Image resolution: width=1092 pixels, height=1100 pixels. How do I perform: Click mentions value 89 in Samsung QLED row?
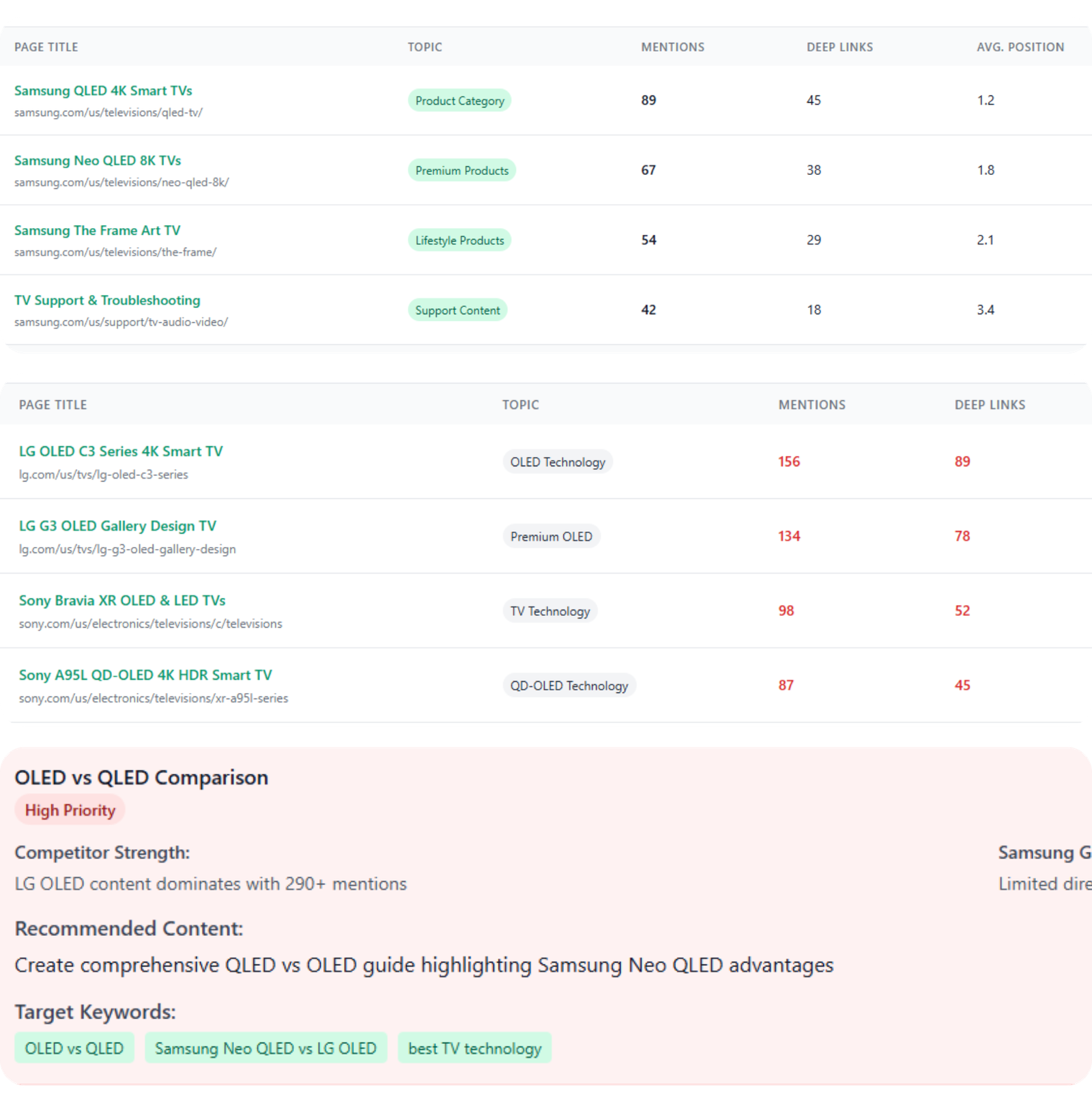tap(648, 100)
